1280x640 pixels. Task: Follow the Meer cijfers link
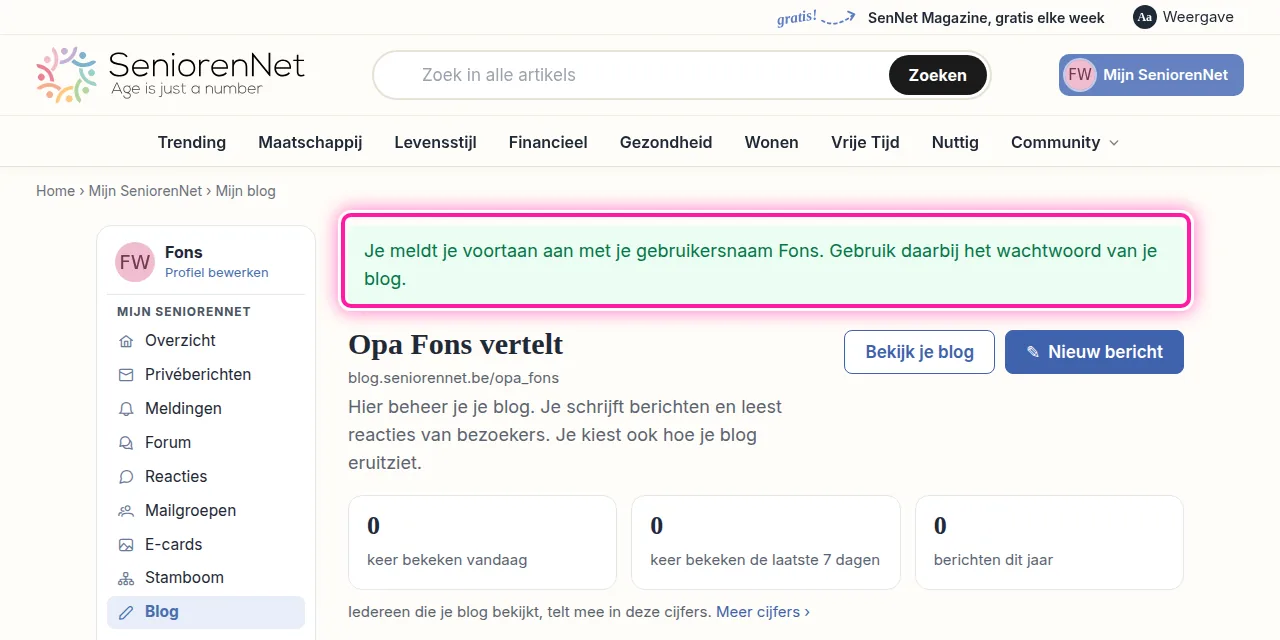pyautogui.click(x=763, y=611)
